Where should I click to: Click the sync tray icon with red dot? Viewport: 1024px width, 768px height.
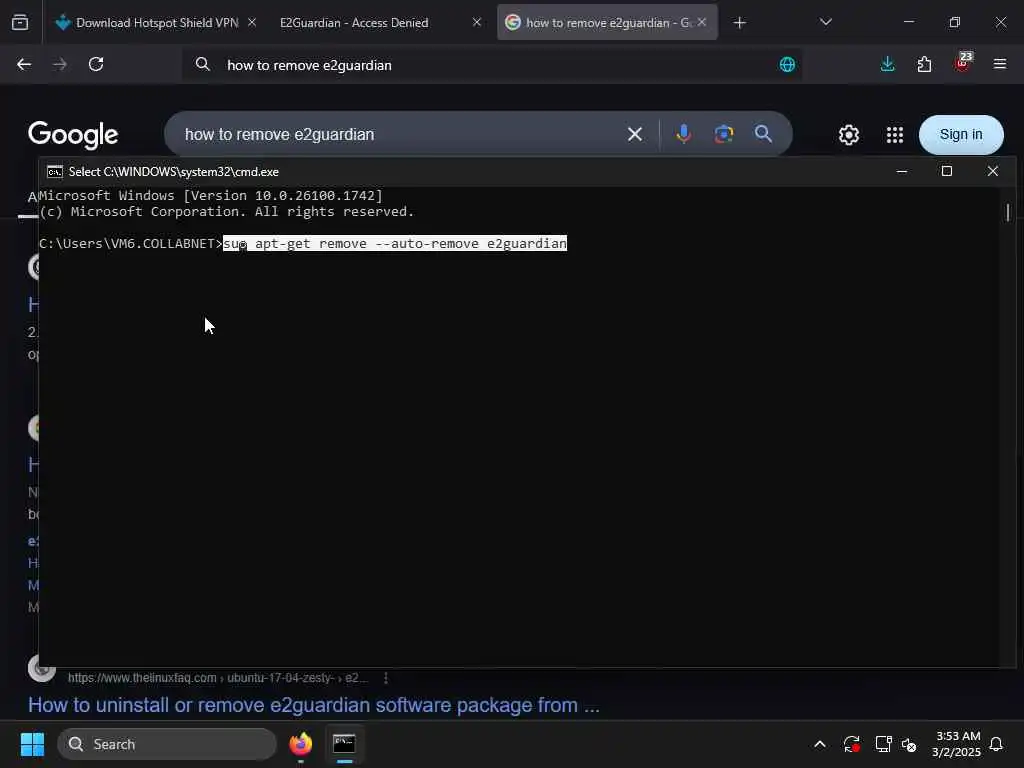click(x=851, y=744)
